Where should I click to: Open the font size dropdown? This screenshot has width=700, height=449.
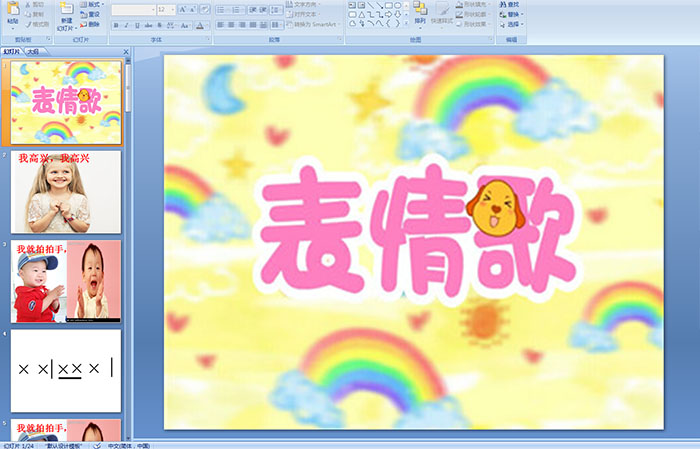pos(166,9)
